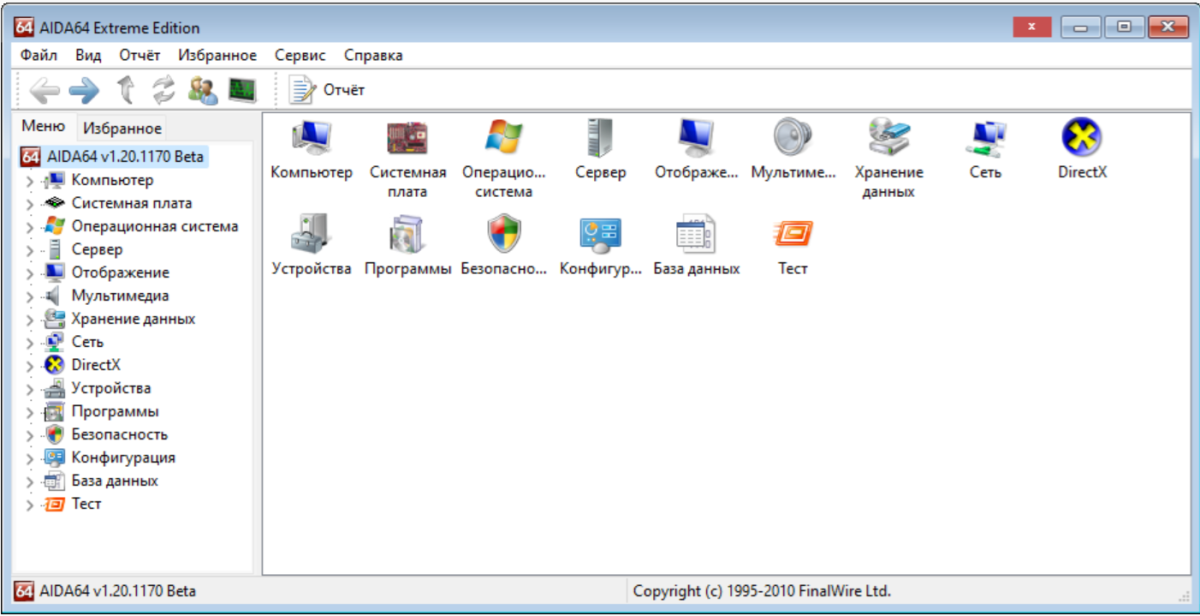Select Компьютер label in the tree

coord(112,180)
